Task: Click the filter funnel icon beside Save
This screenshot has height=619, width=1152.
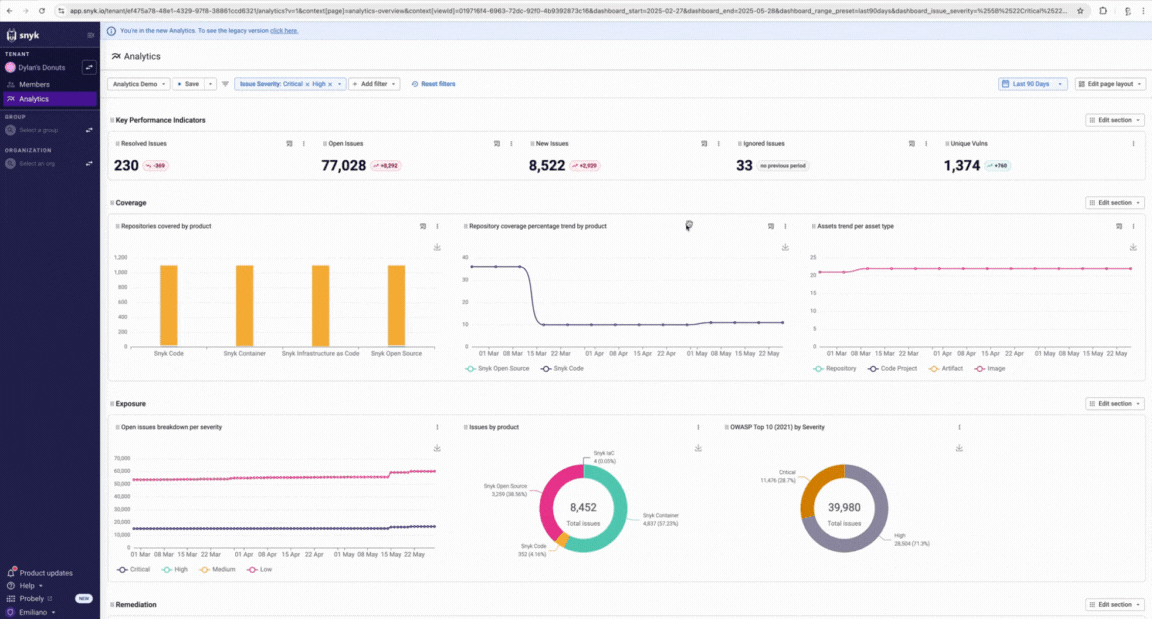Action: coord(226,84)
